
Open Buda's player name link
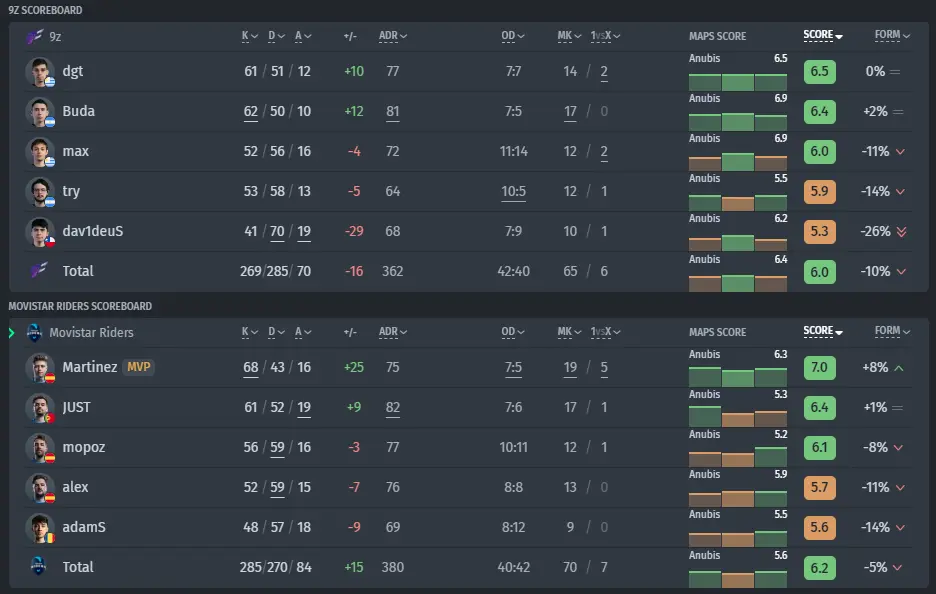79,112
